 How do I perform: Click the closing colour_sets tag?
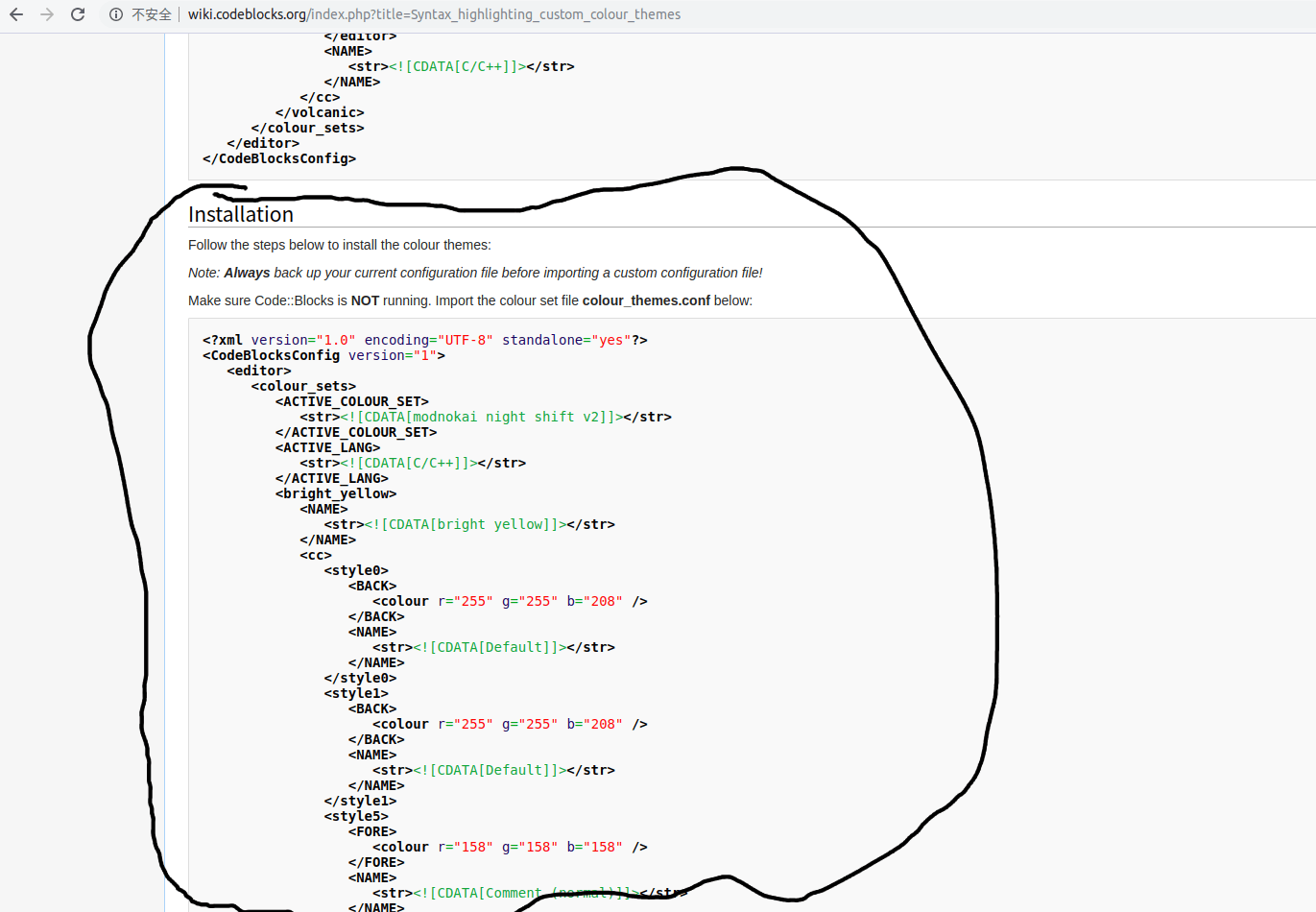[307, 128]
